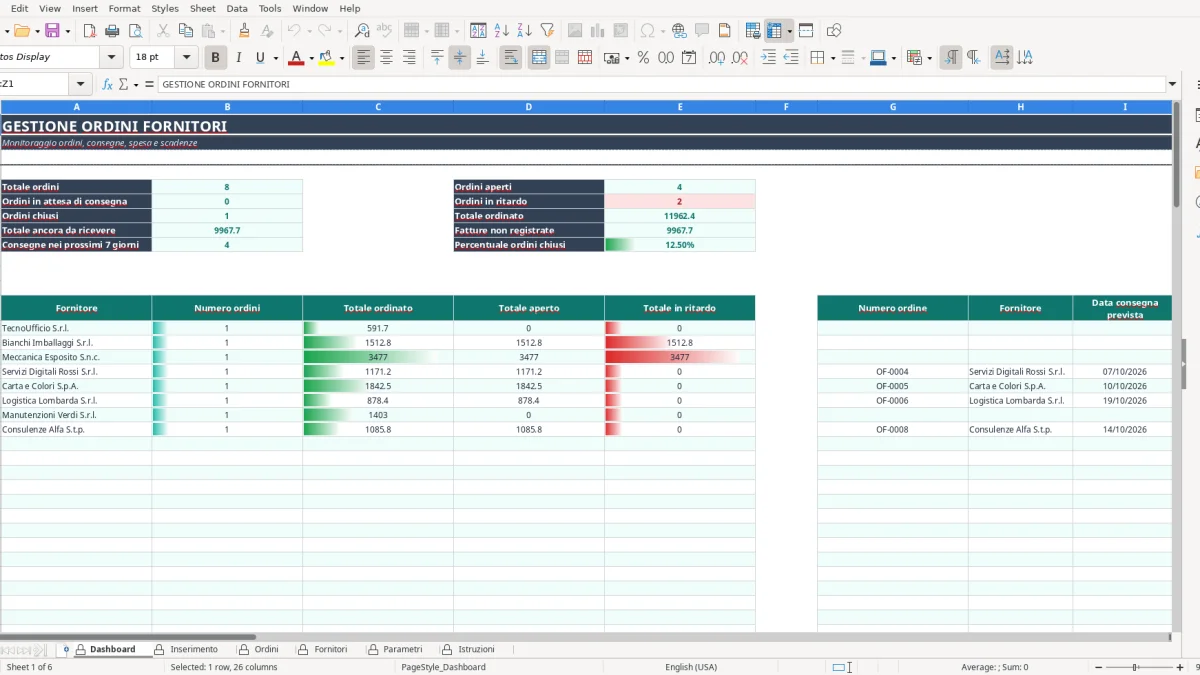Screen dimensions: 1200x675
Task: Click the Headers and Footers icon
Action: (x=725, y=31)
